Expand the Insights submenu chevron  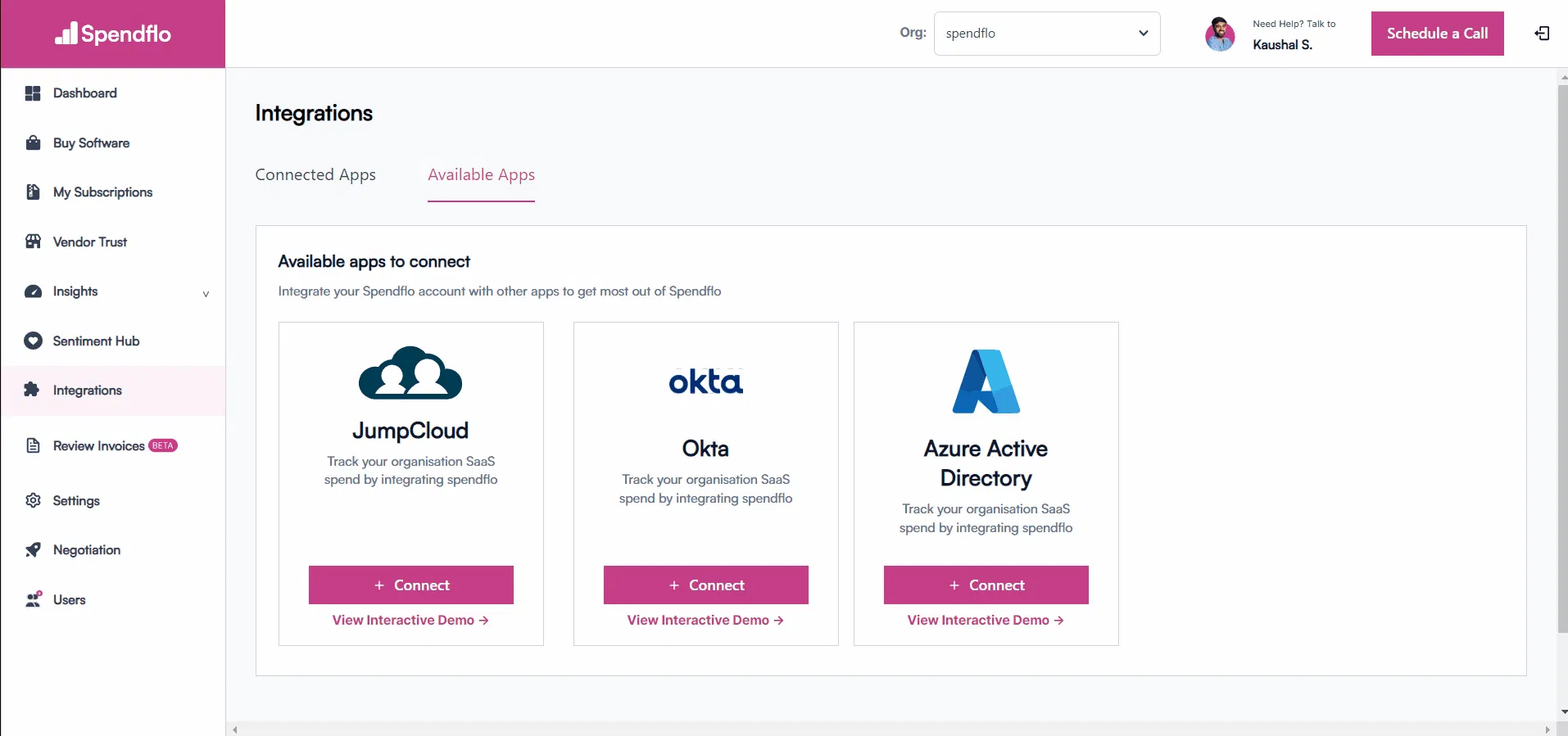206,294
